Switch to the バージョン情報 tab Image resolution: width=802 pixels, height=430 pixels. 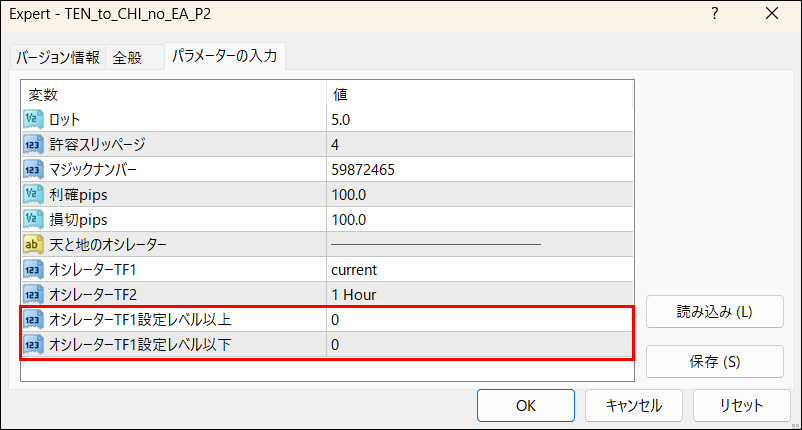point(58,58)
